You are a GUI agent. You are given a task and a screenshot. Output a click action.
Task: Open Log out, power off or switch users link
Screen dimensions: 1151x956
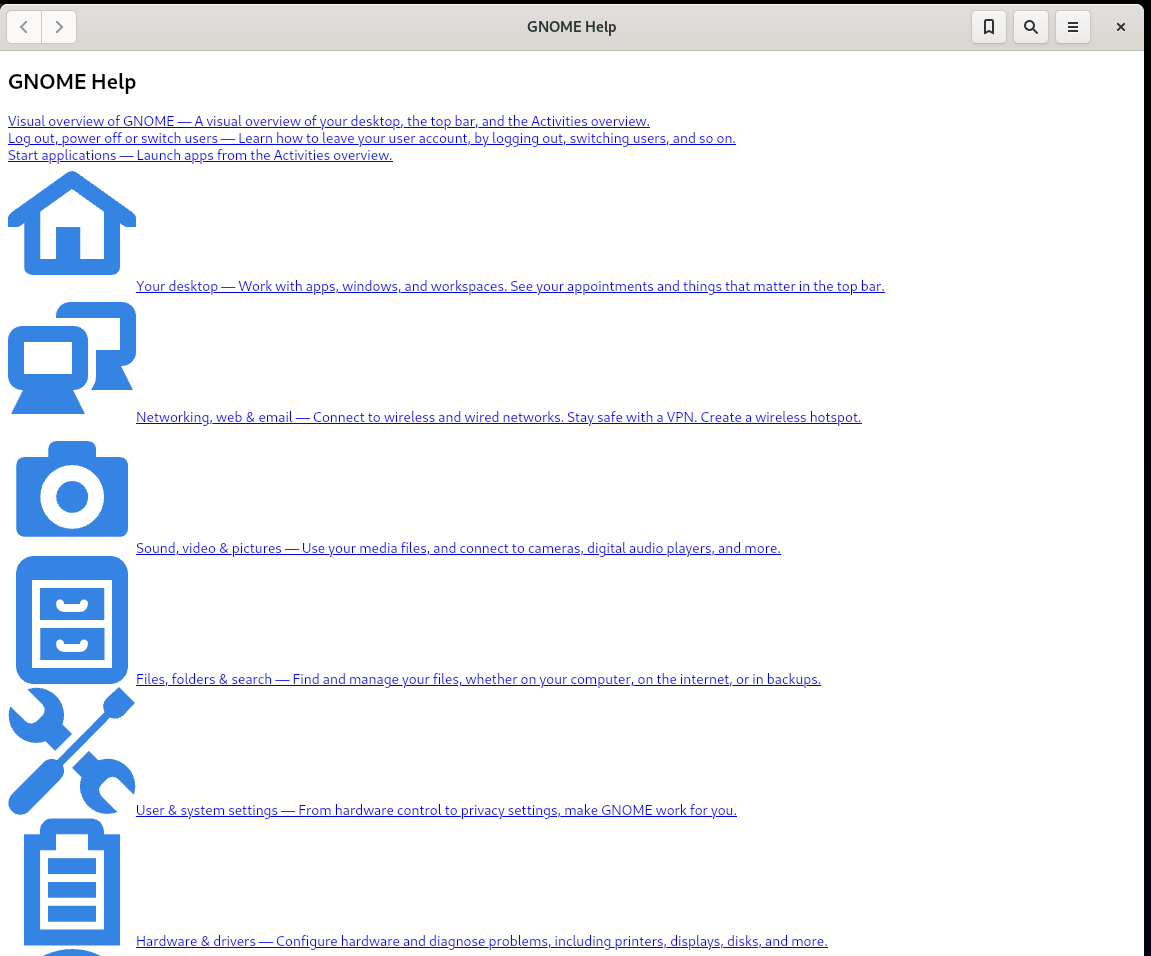(x=371, y=138)
